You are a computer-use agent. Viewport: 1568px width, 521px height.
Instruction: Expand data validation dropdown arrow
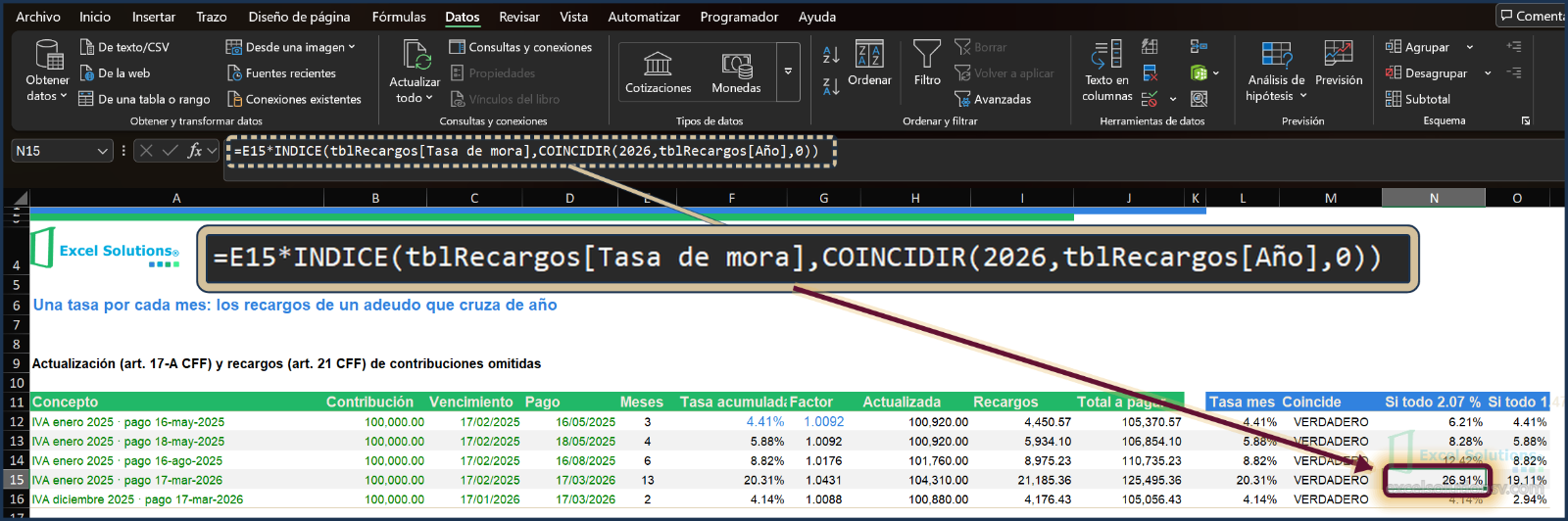(1173, 99)
